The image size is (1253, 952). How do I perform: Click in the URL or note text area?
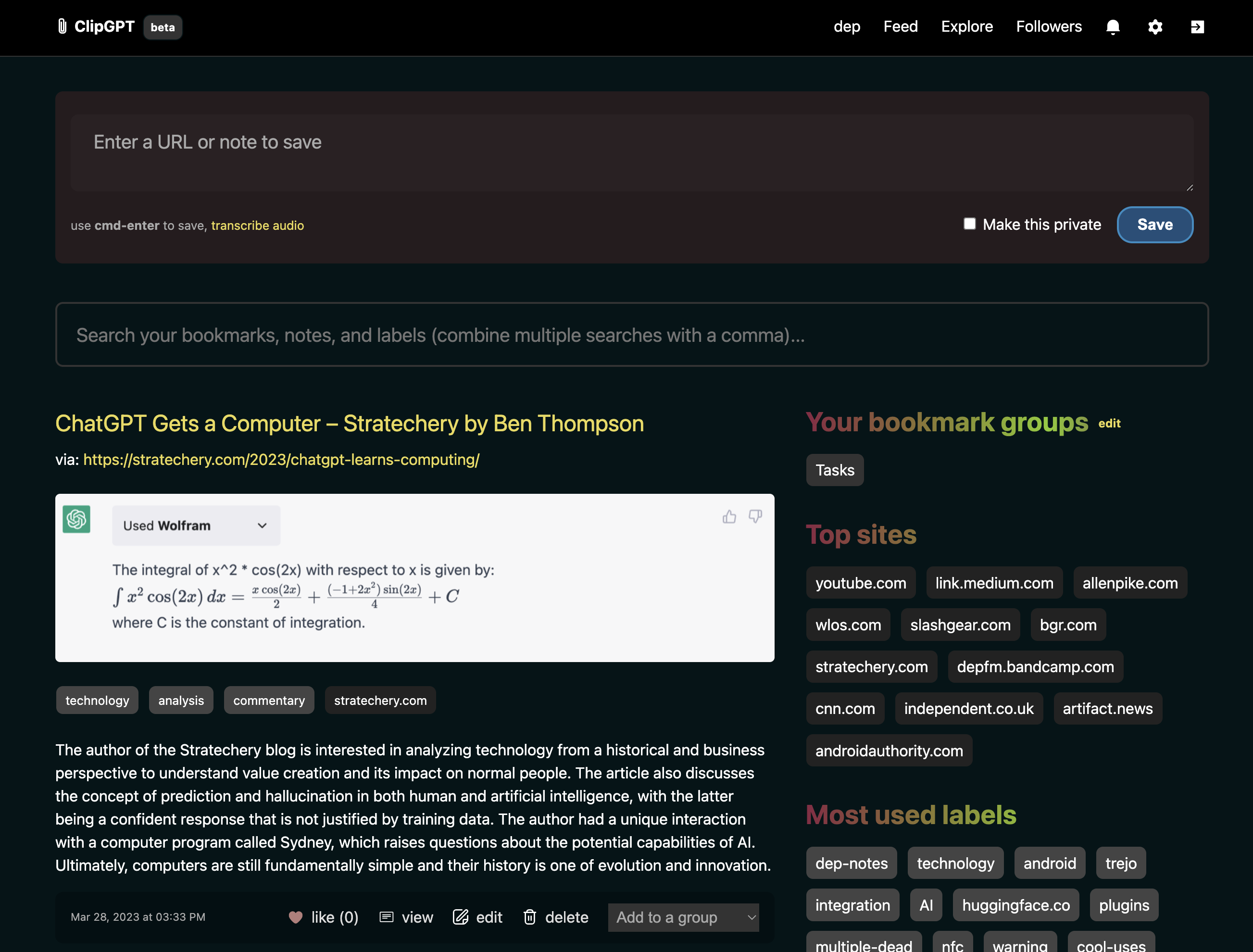click(632, 152)
